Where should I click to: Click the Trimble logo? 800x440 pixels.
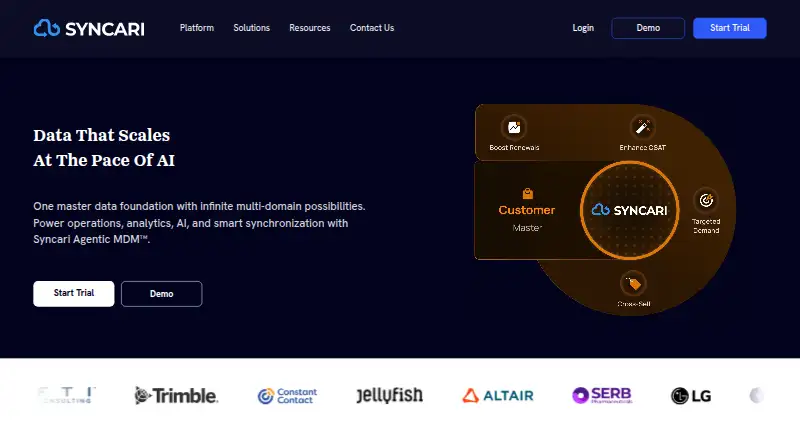176,396
